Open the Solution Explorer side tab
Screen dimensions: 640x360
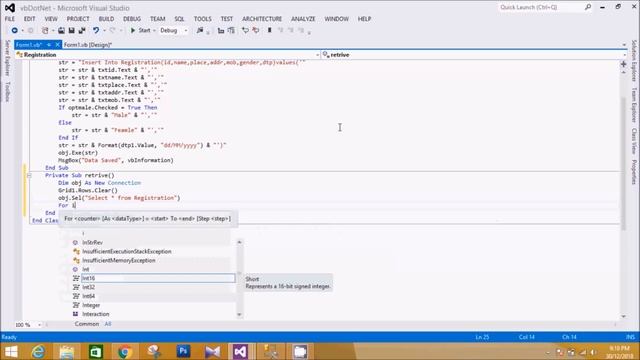(x=634, y=60)
